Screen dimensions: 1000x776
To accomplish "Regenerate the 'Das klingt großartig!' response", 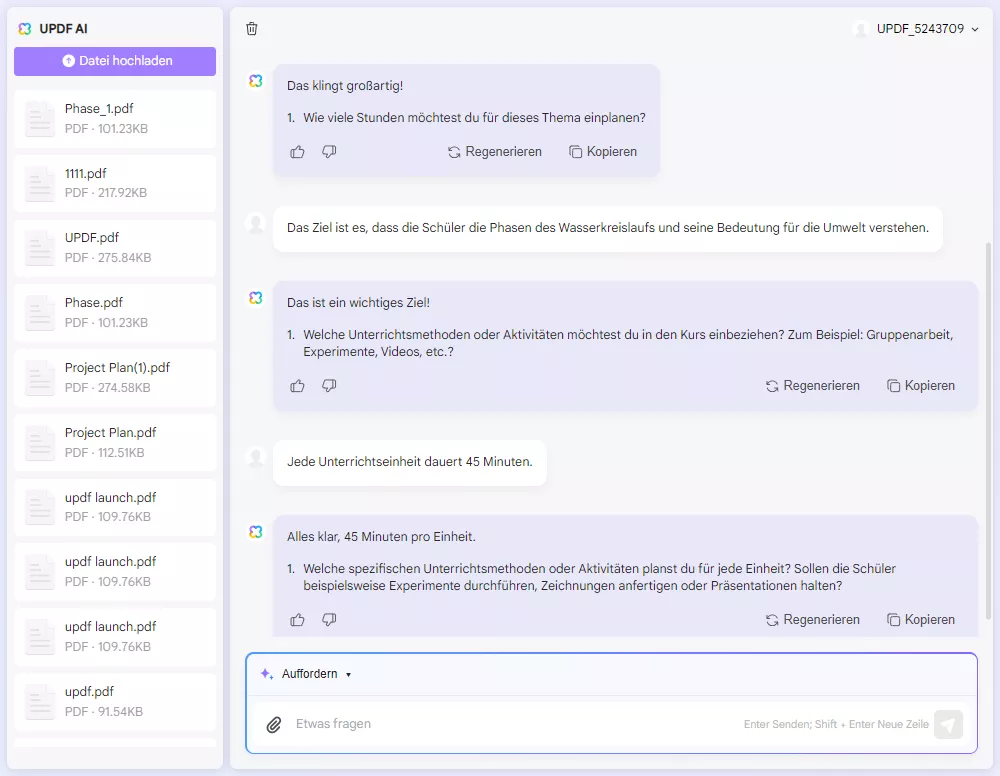I will (x=495, y=152).
